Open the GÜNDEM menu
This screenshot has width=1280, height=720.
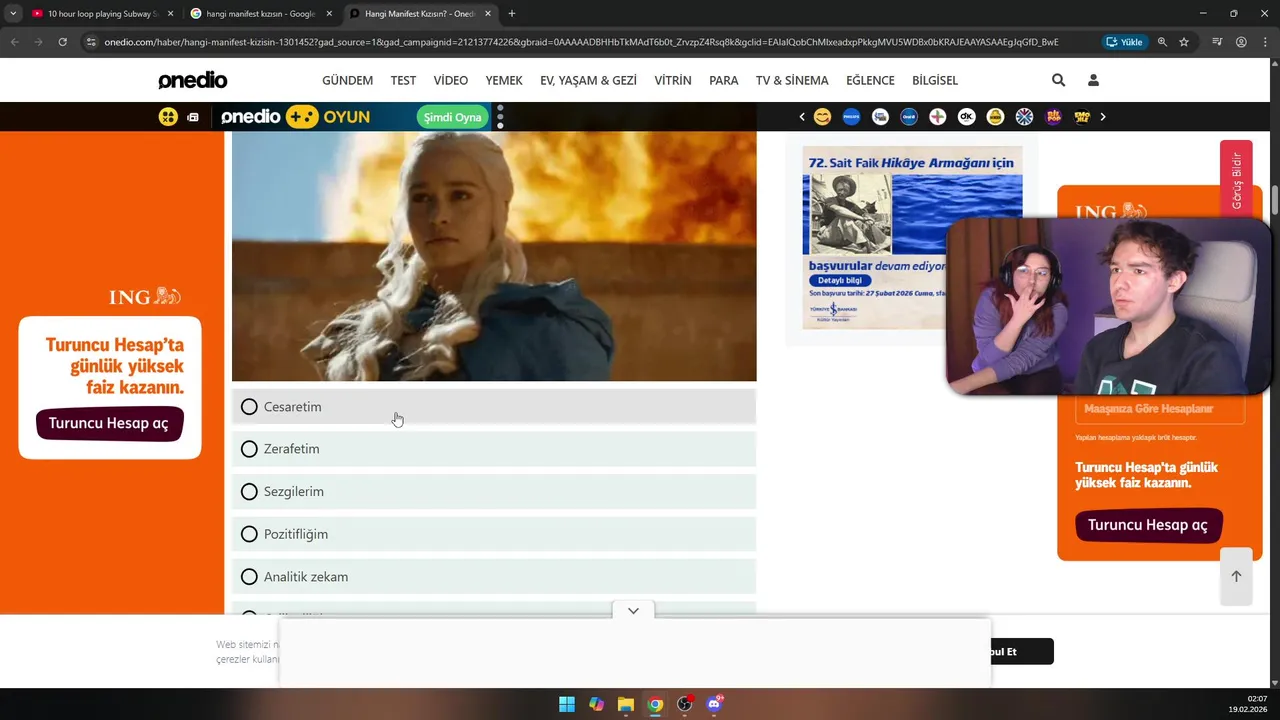click(347, 80)
